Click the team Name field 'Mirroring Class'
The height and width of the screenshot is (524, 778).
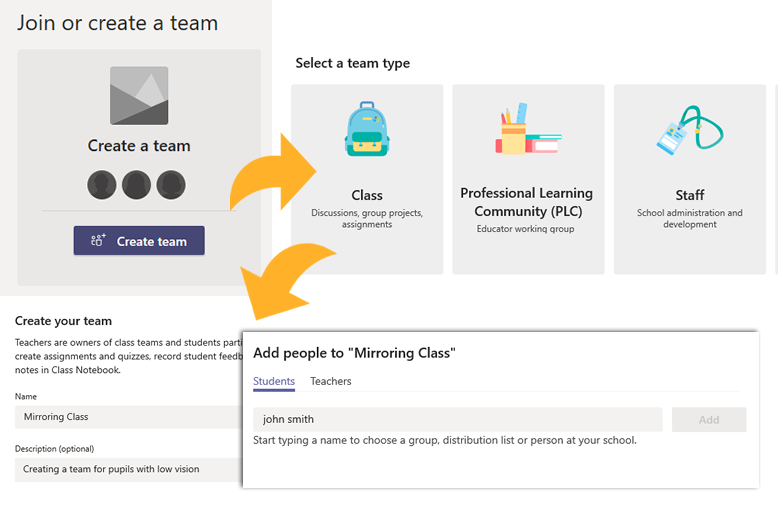pyautogui.click(x=129, y=417)
